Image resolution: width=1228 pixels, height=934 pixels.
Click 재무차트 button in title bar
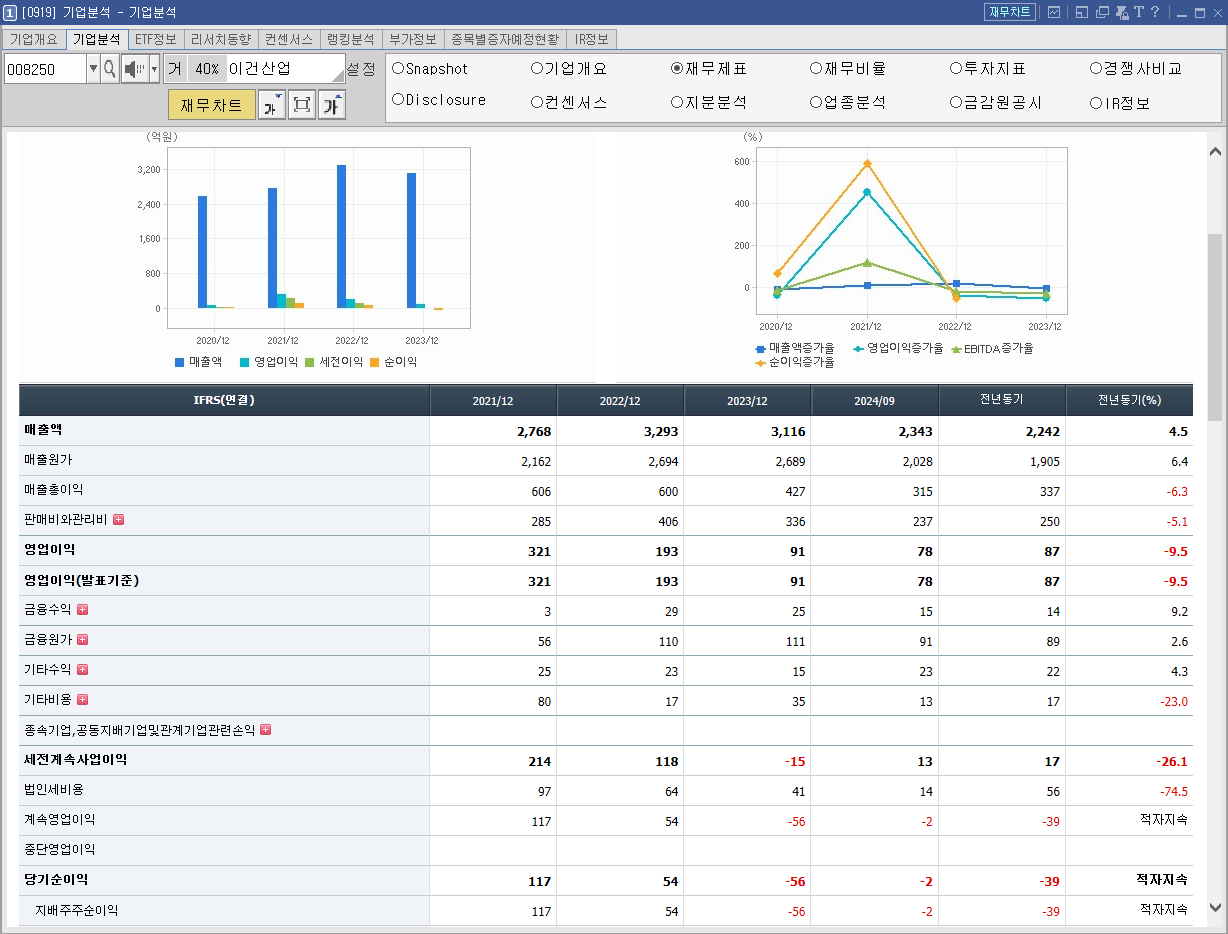click(1010, 12)
